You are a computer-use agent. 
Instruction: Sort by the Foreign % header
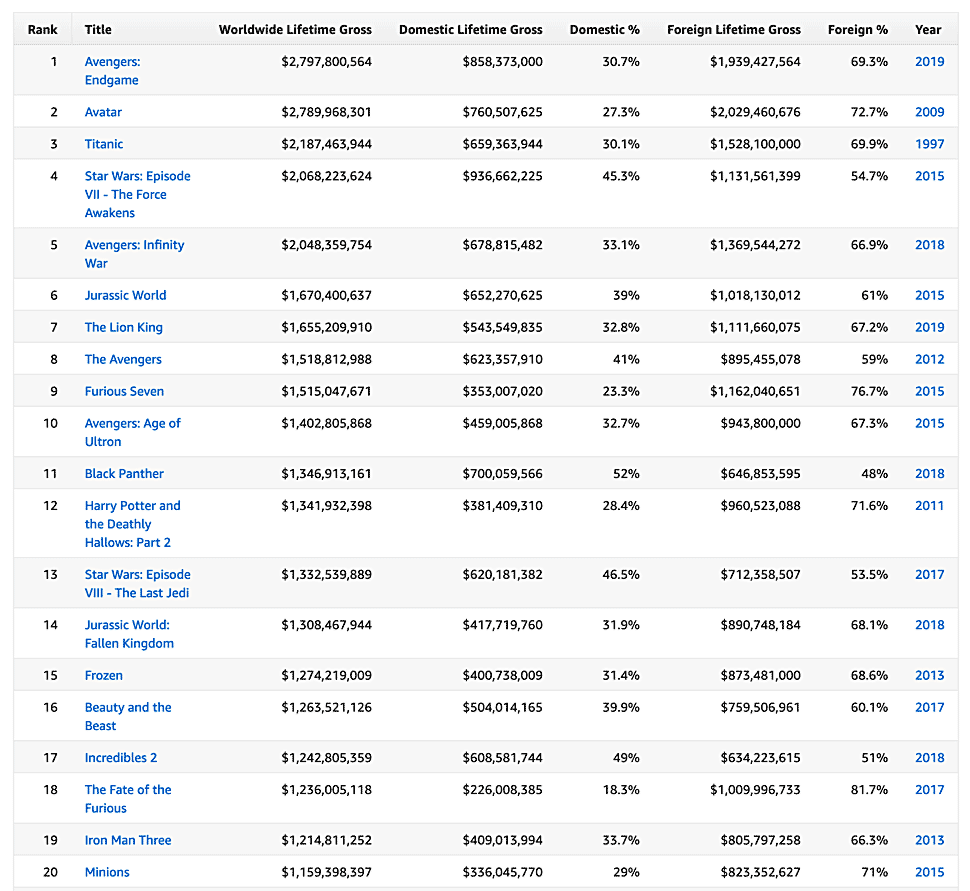point(858,30)
